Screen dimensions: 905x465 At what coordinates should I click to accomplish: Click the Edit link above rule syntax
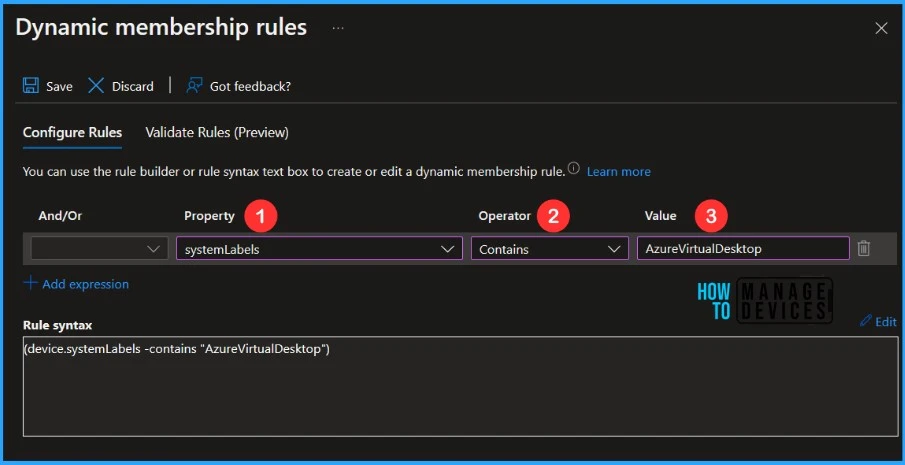[885, 321]
